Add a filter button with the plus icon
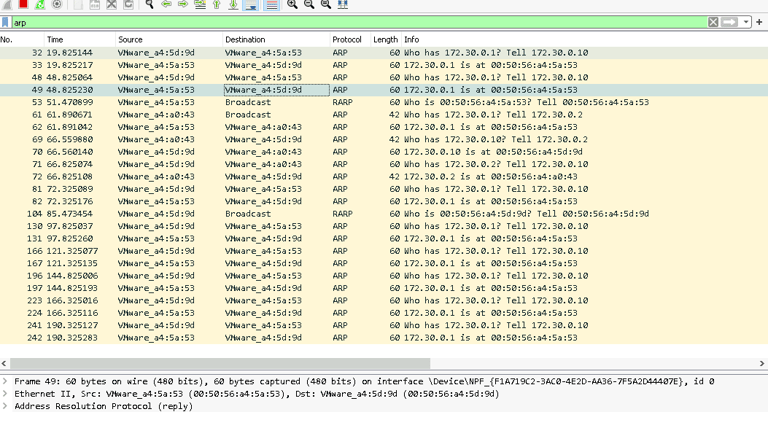 click(x=759, y=22)
